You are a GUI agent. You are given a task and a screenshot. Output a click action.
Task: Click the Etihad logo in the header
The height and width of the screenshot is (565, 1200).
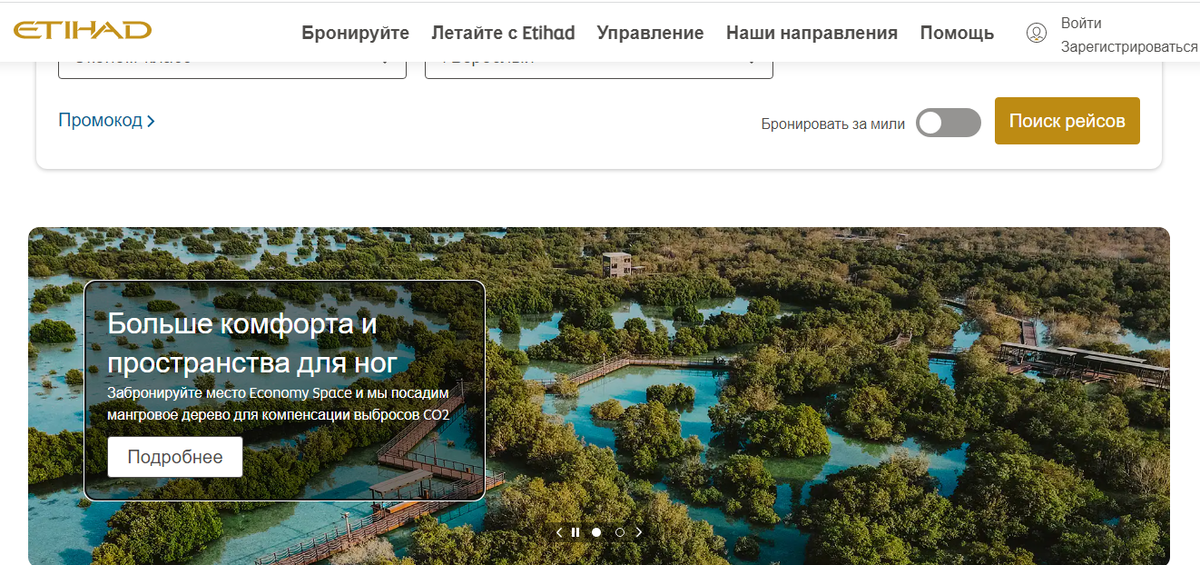[x=82, y=30]
